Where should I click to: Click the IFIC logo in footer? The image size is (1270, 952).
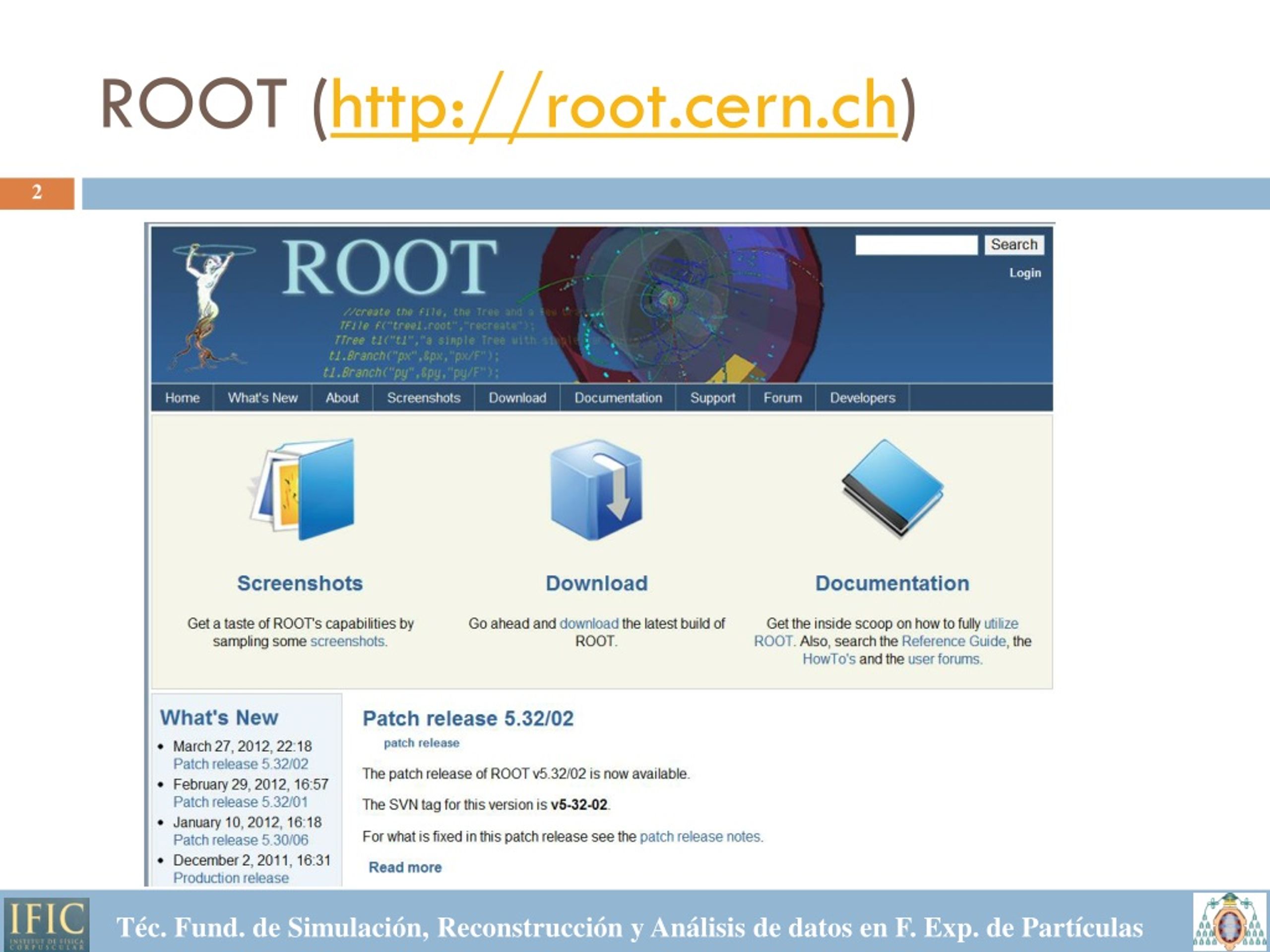47,923
